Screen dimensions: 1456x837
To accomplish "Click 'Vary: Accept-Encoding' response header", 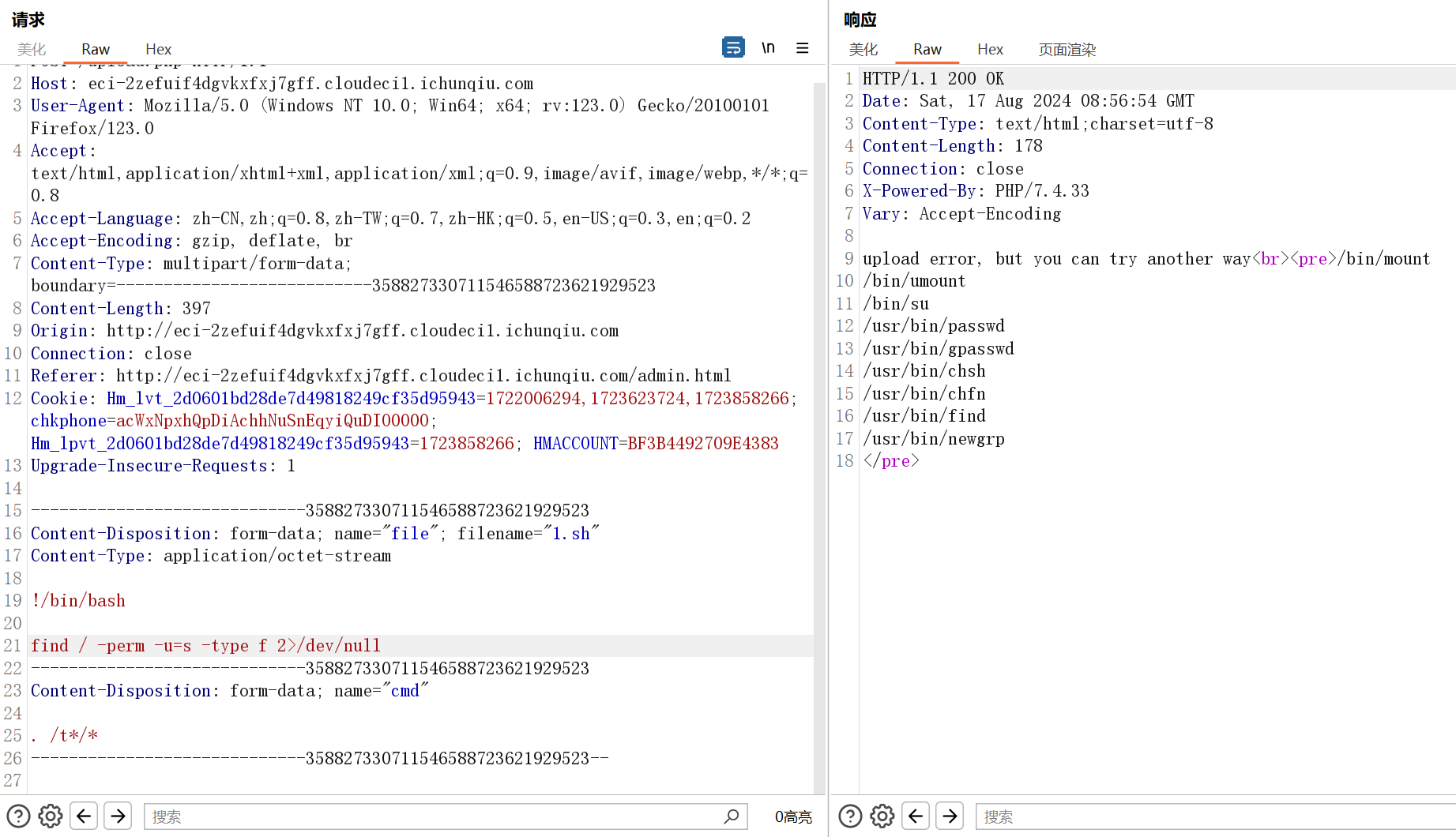I will [962, 214].
